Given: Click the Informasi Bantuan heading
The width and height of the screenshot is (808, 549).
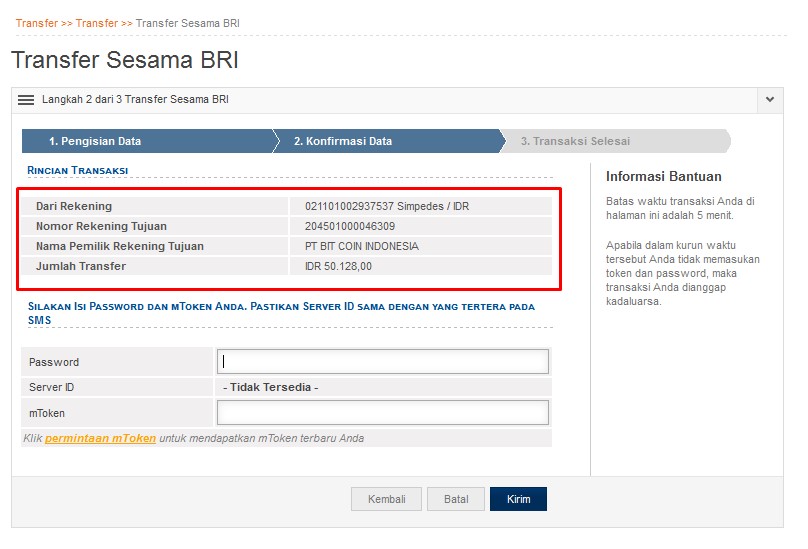Looking at the screenshot, I should (x=664, y=176).
